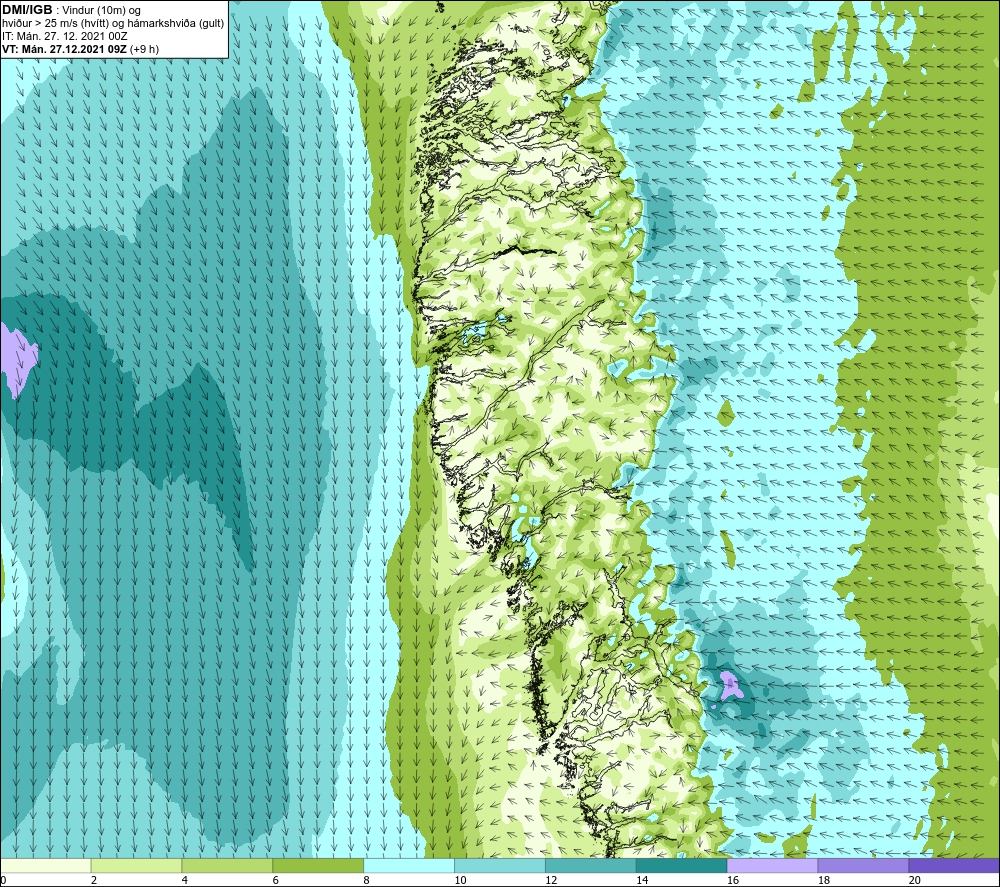Image resolution: width=1000 pixels, height=887 pixels.
Task: Click the scale label '16'
Action: tap(733, 880)
